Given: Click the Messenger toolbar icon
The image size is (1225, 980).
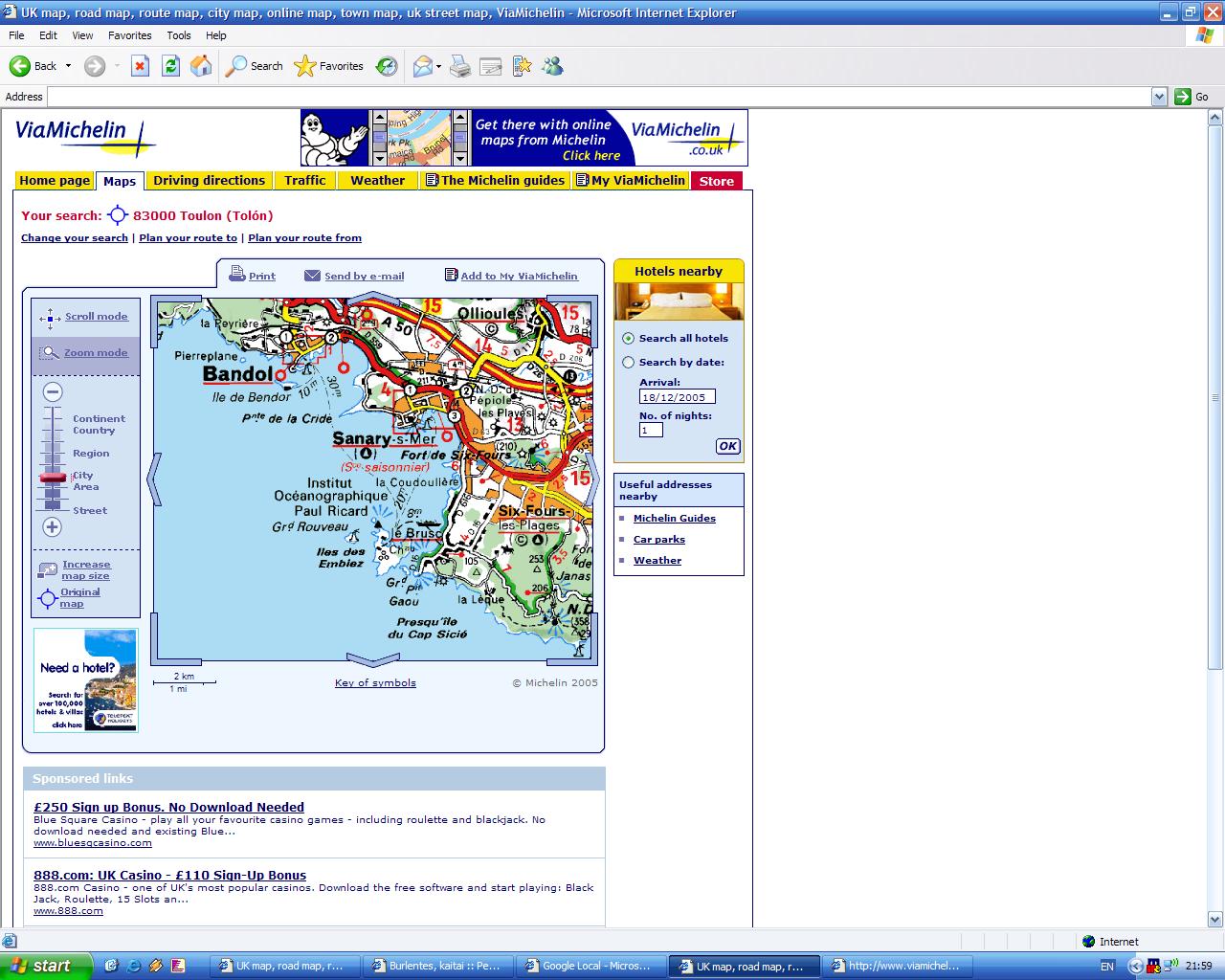Looking at the screenshot, I should coord(552,66).
